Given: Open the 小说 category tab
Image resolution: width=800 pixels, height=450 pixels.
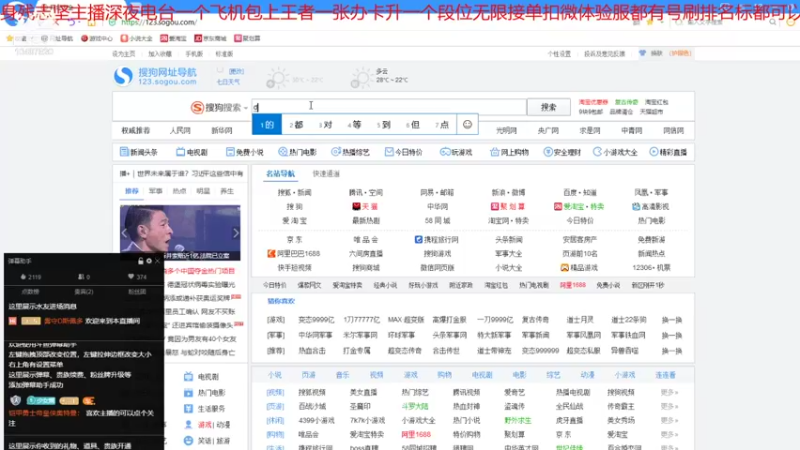Looking at the screenshot, I should 274,375.
